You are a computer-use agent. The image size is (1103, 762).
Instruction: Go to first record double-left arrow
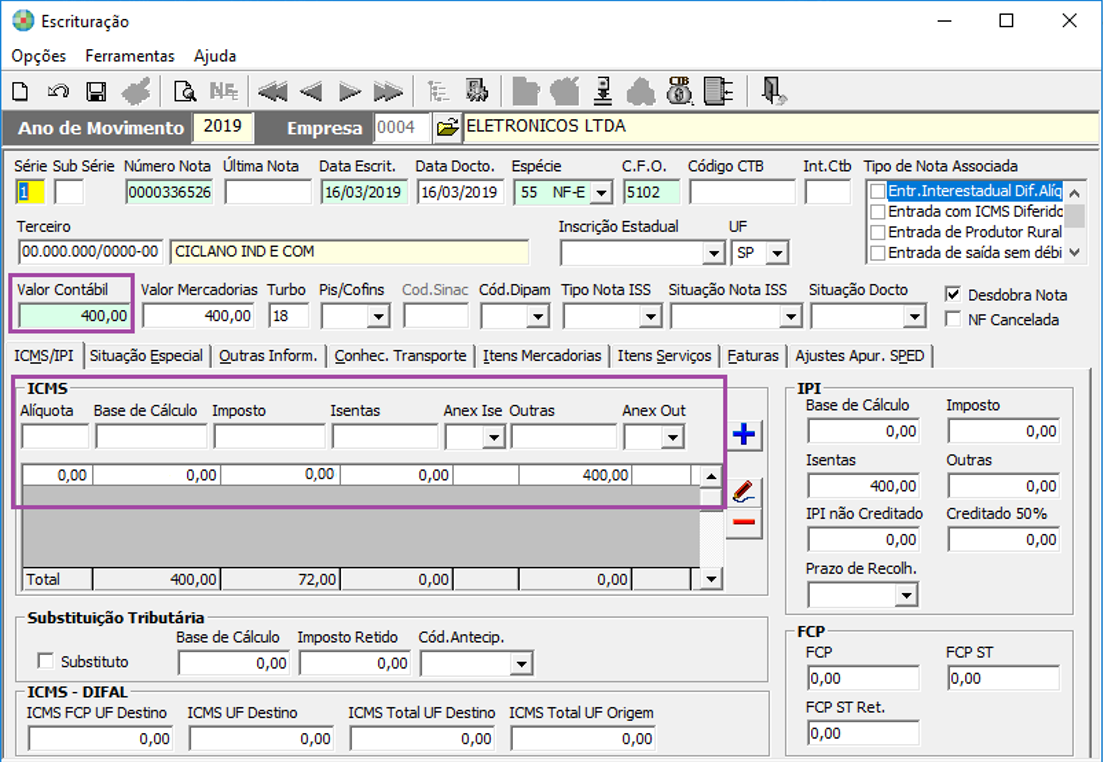pyautogui.click(x=272, y=91)
